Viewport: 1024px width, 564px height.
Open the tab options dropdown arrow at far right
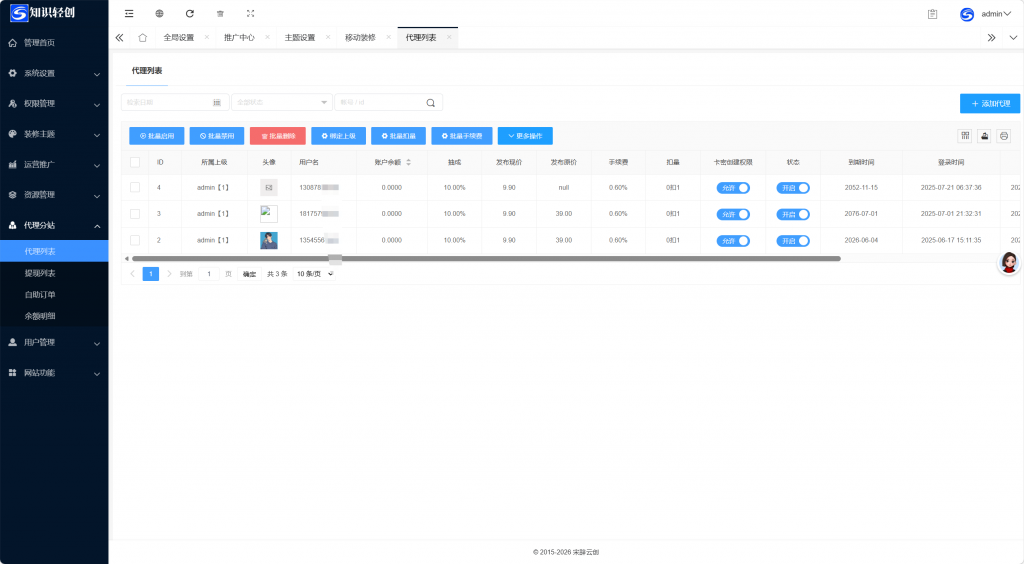(x=1013, y=38)
